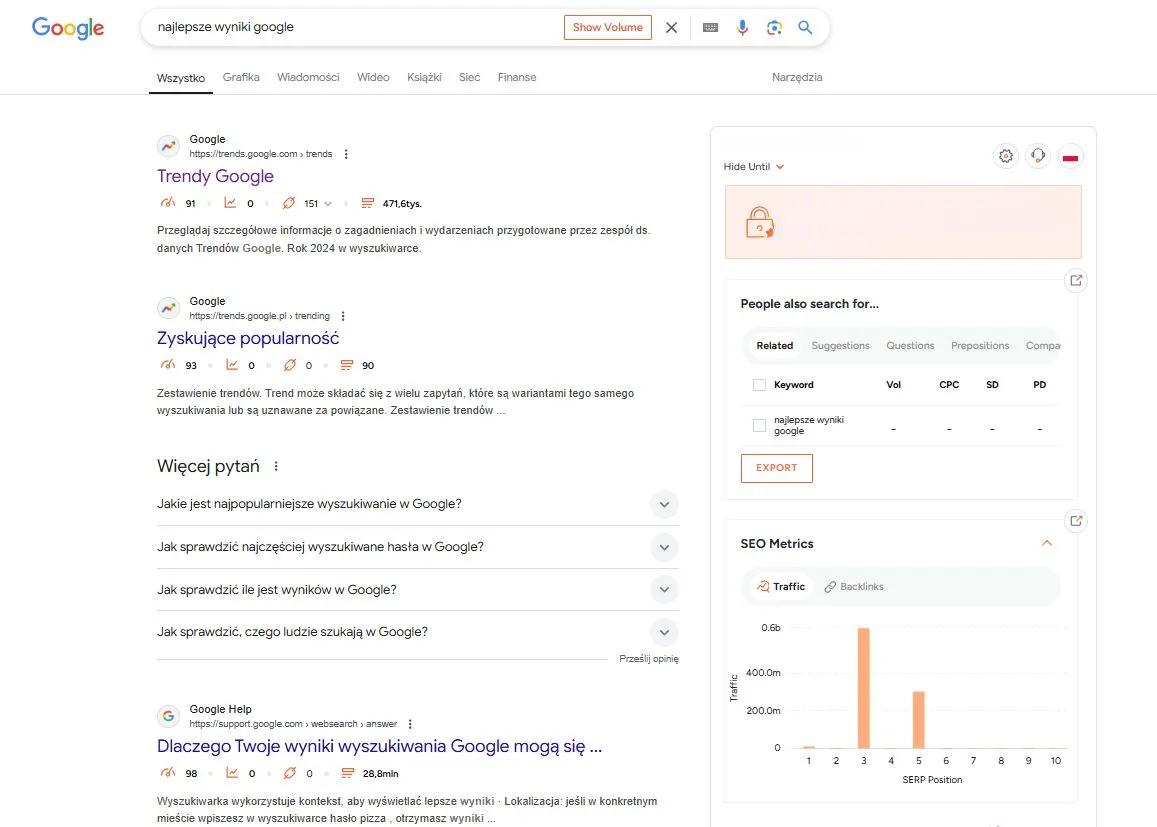The image size is (1157, 827).
Task: Click the tallest traffic bar at SERP position 3
Action: (x=863, y=688)
